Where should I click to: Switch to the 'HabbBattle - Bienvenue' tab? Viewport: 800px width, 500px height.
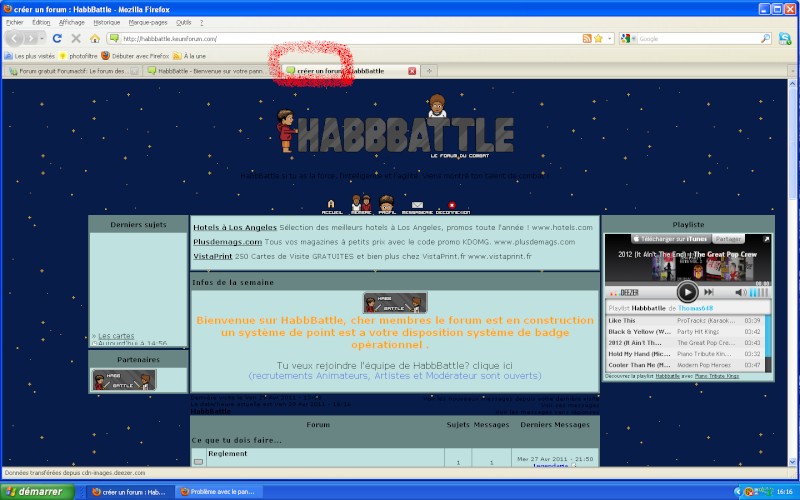pos(208,71)
